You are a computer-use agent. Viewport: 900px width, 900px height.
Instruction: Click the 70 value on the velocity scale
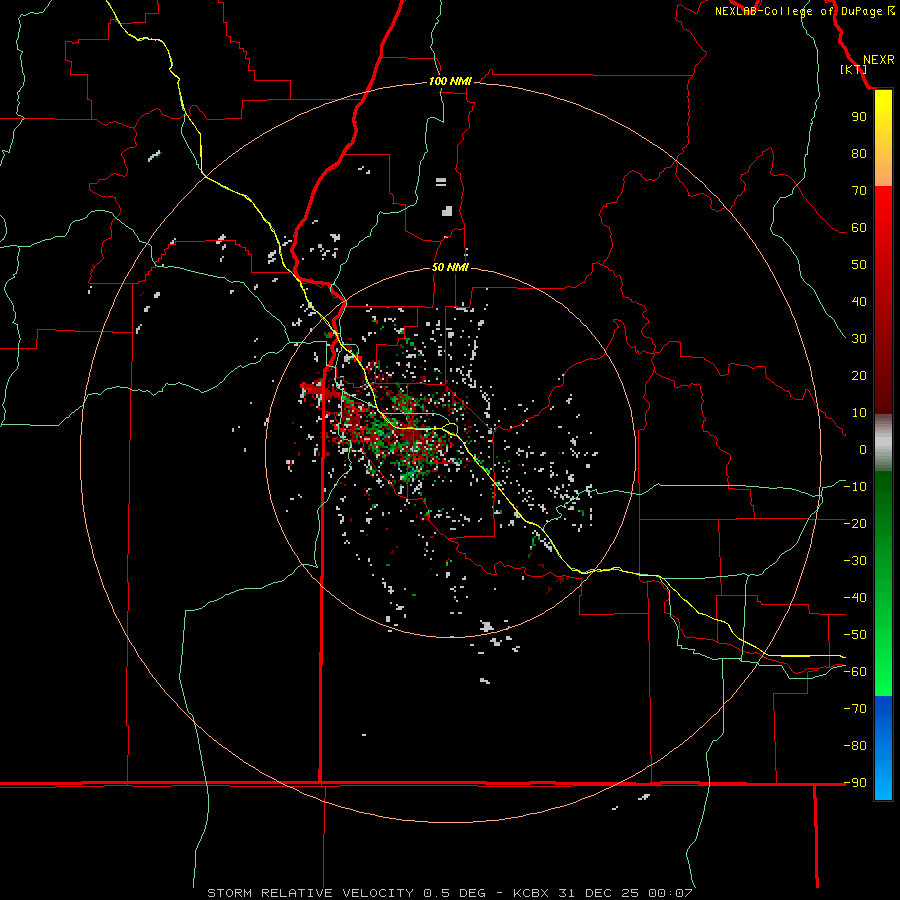pos(859,191)
